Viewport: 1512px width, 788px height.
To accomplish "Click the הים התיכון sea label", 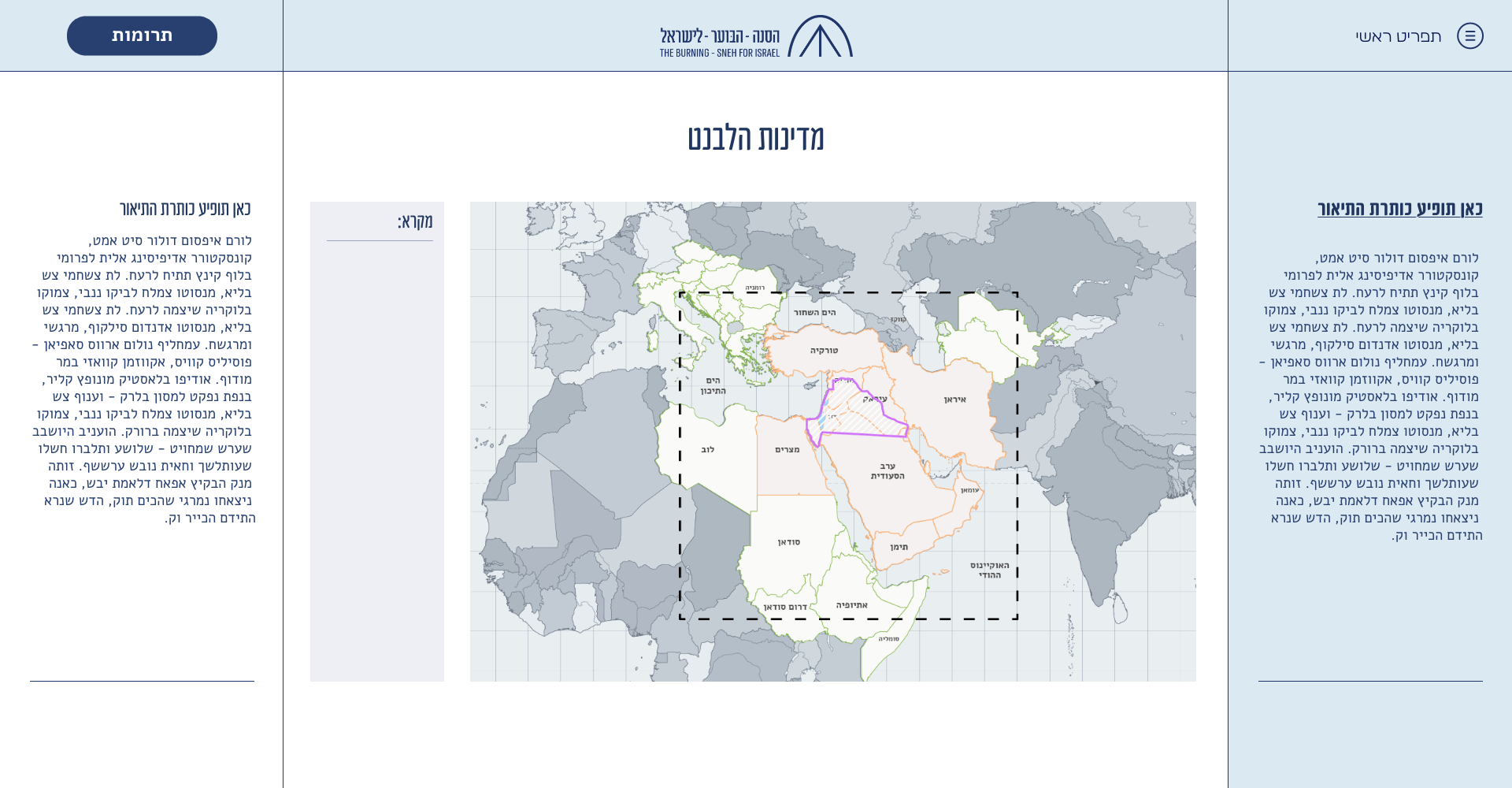I will point(713,385).
